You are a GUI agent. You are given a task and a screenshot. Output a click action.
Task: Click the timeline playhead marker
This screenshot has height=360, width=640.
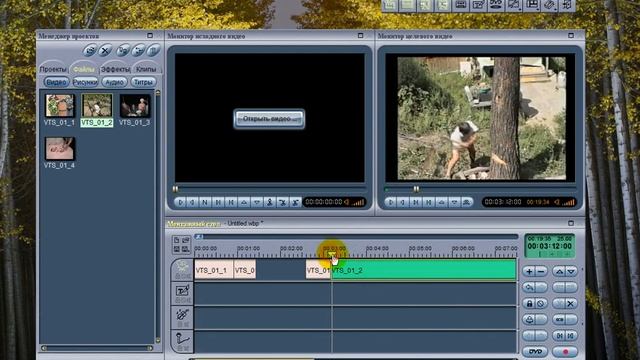coord(332,255)
